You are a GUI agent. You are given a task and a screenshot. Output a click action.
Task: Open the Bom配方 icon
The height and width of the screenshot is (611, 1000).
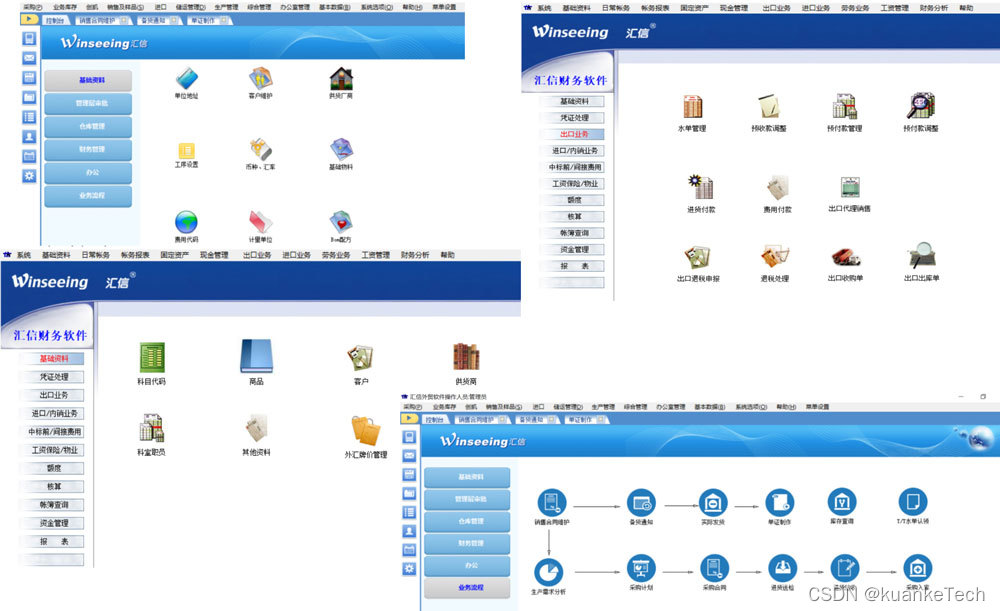341,222
